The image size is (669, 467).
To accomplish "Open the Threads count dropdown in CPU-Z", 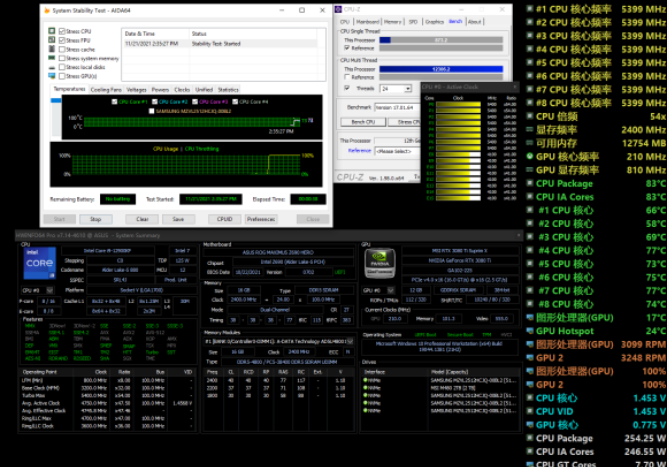I will (x=408, y=88).
